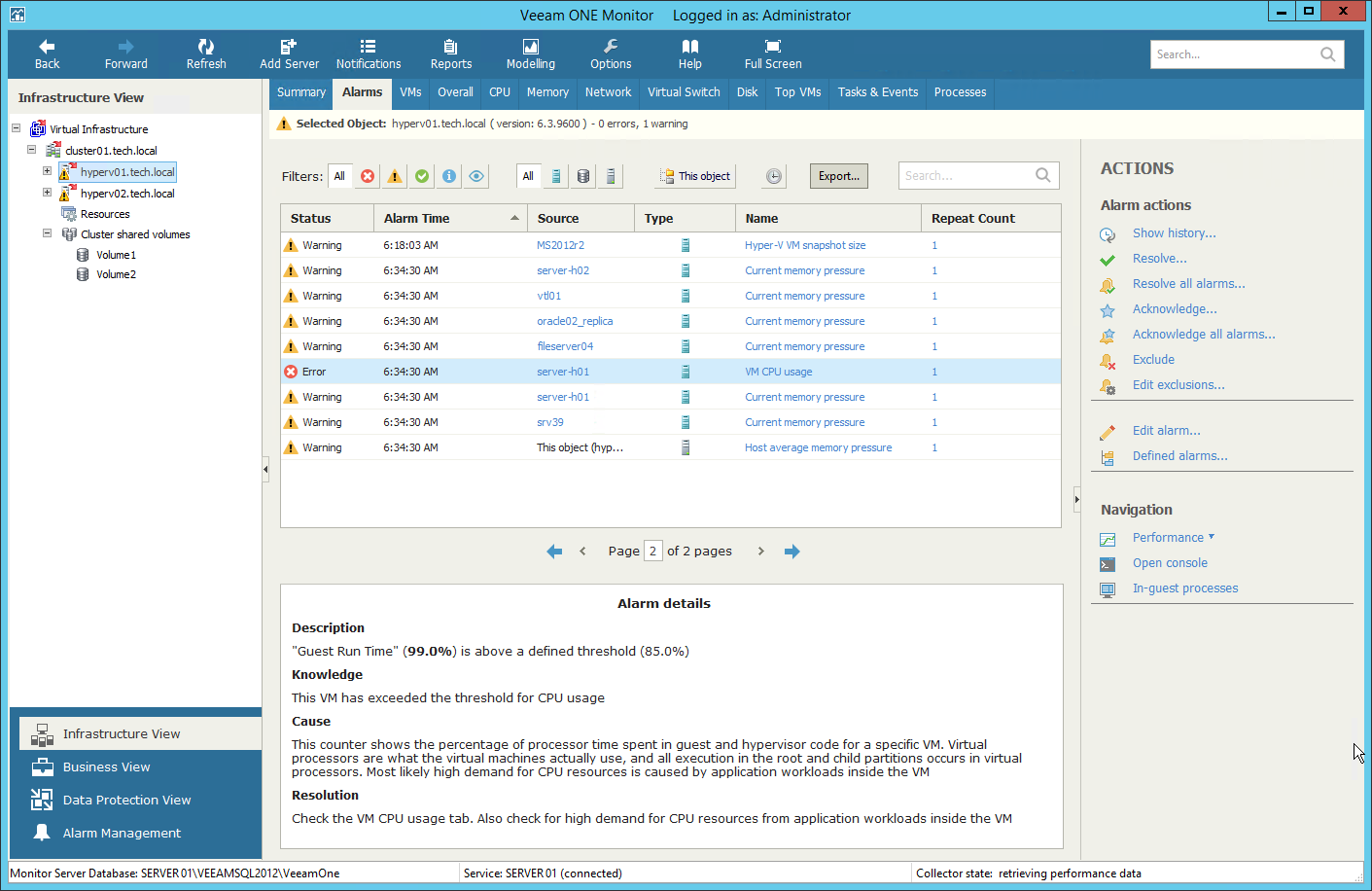Open the Defined alarms list

1179,456
